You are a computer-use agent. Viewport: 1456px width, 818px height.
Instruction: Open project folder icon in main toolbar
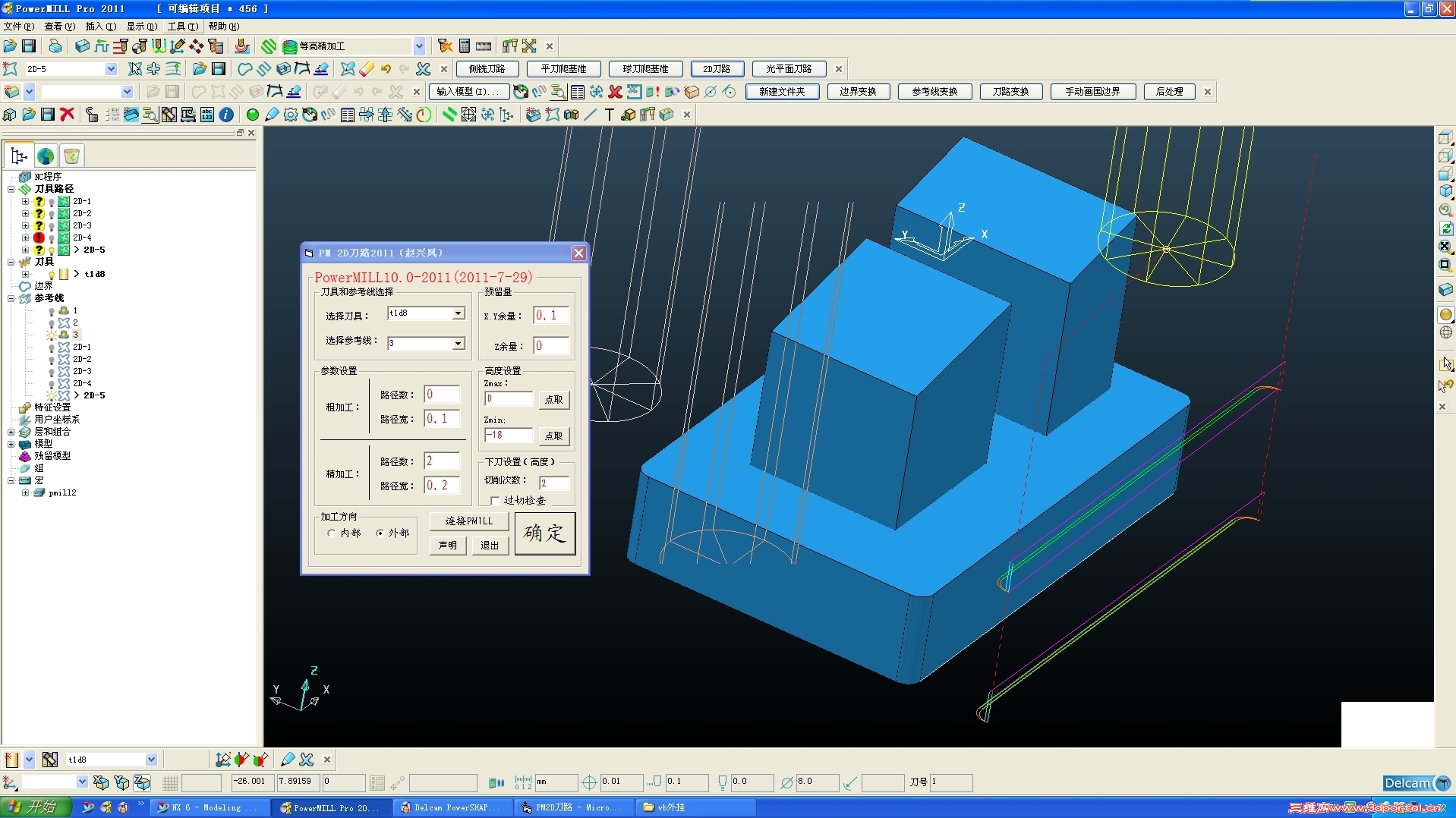(10, 46)
